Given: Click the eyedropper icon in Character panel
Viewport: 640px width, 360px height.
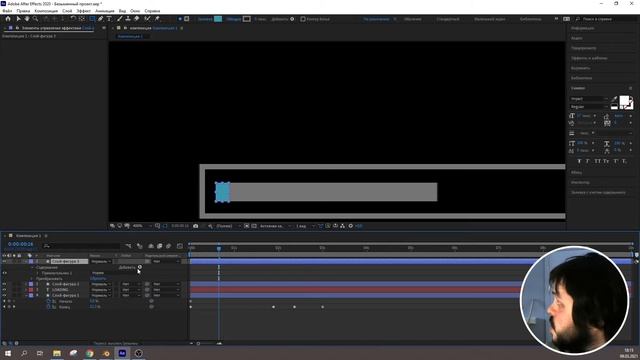Looking at the screenshot, I should pyautogui.click(x=614, y=98).
